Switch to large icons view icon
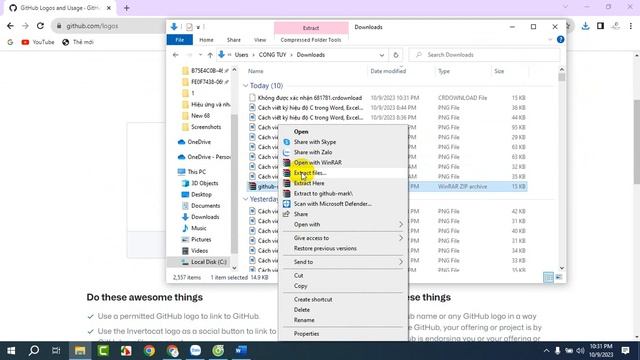 pos(559,278)
